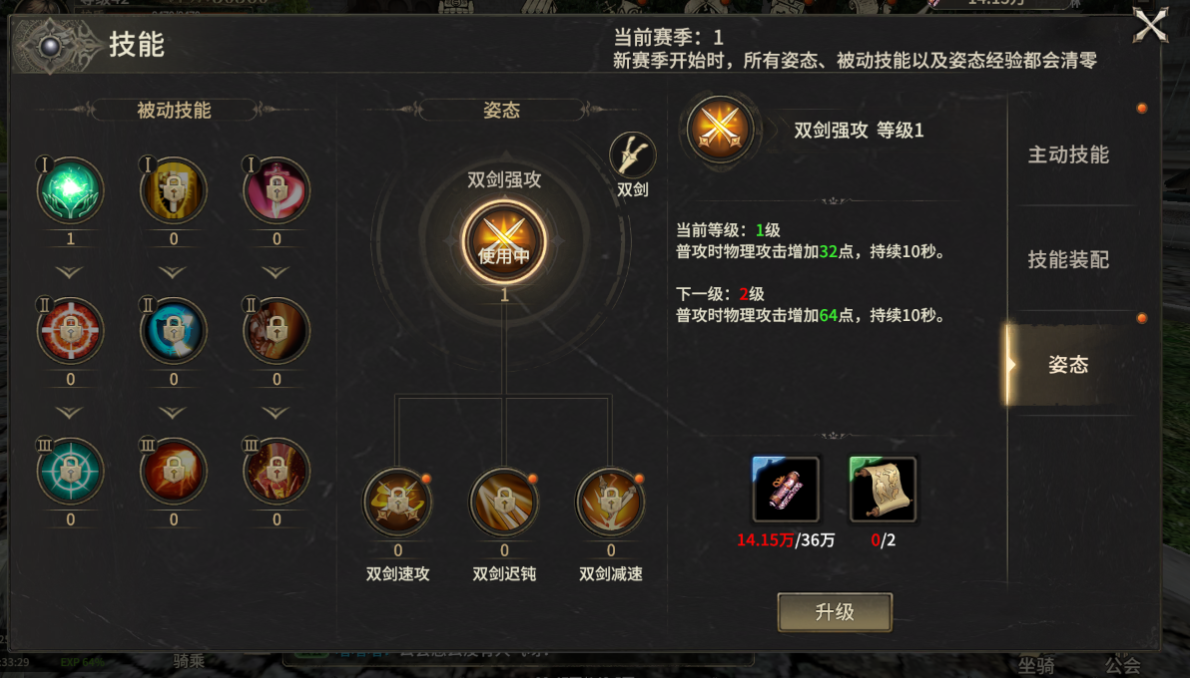Select the locked 双剑速攻 stance node
The image size is (1190, 678).
[x=398, y=501]
